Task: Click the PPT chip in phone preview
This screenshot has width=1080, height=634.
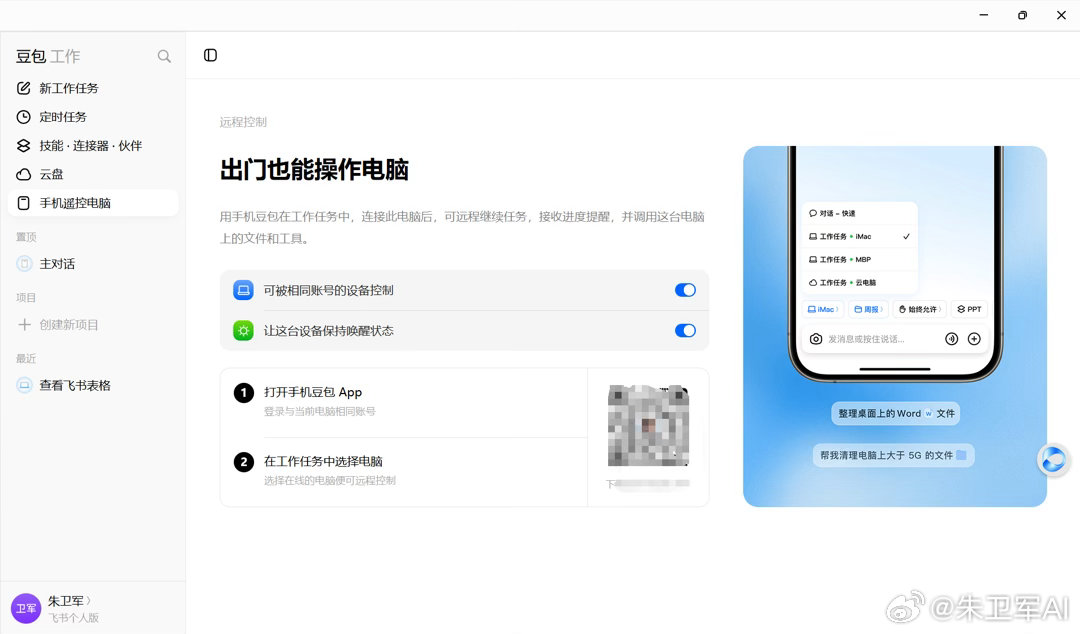Action: 969,309
